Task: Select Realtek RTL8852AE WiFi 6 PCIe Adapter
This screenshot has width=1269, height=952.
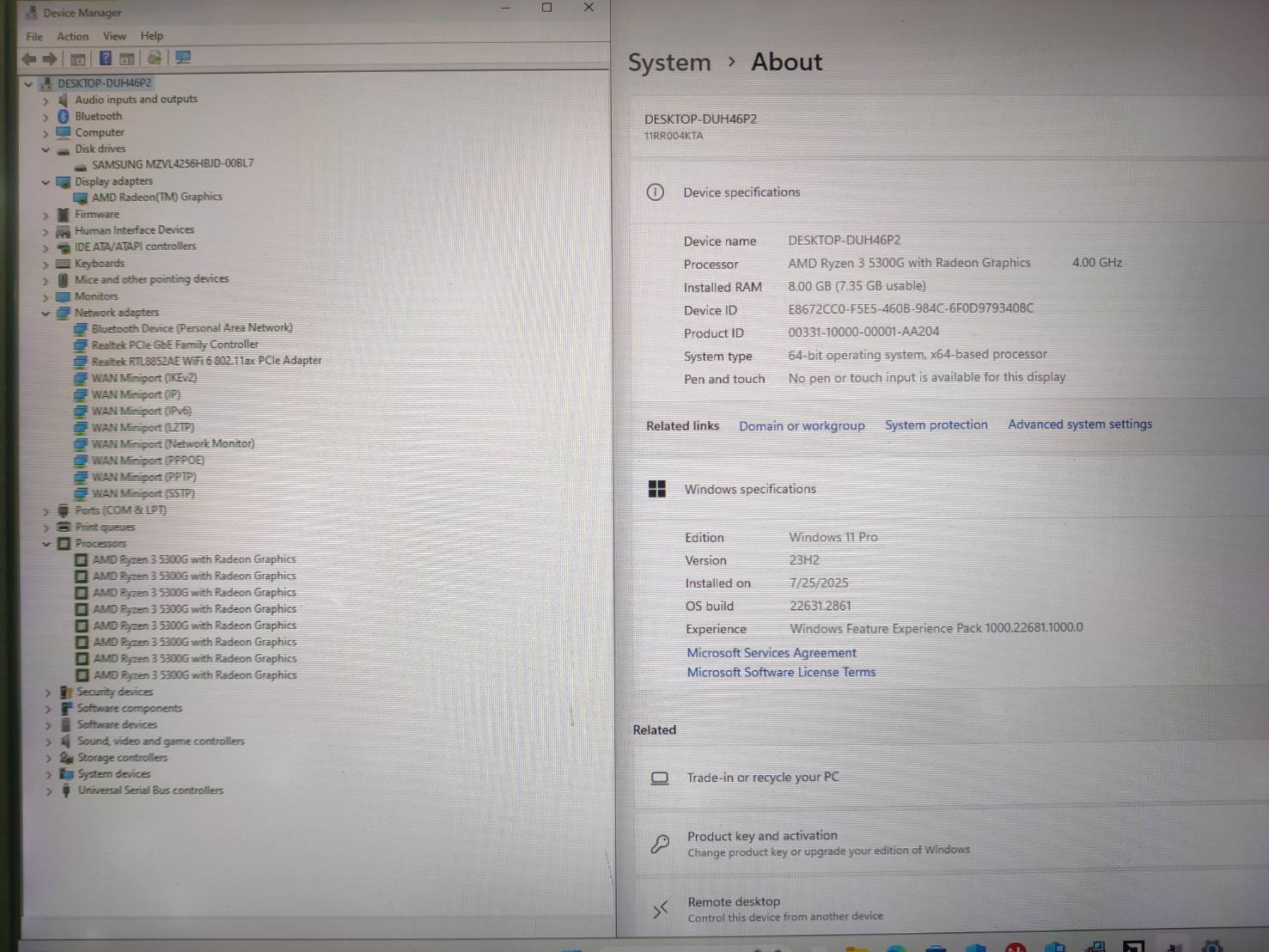Action: [x=206, y=361]
